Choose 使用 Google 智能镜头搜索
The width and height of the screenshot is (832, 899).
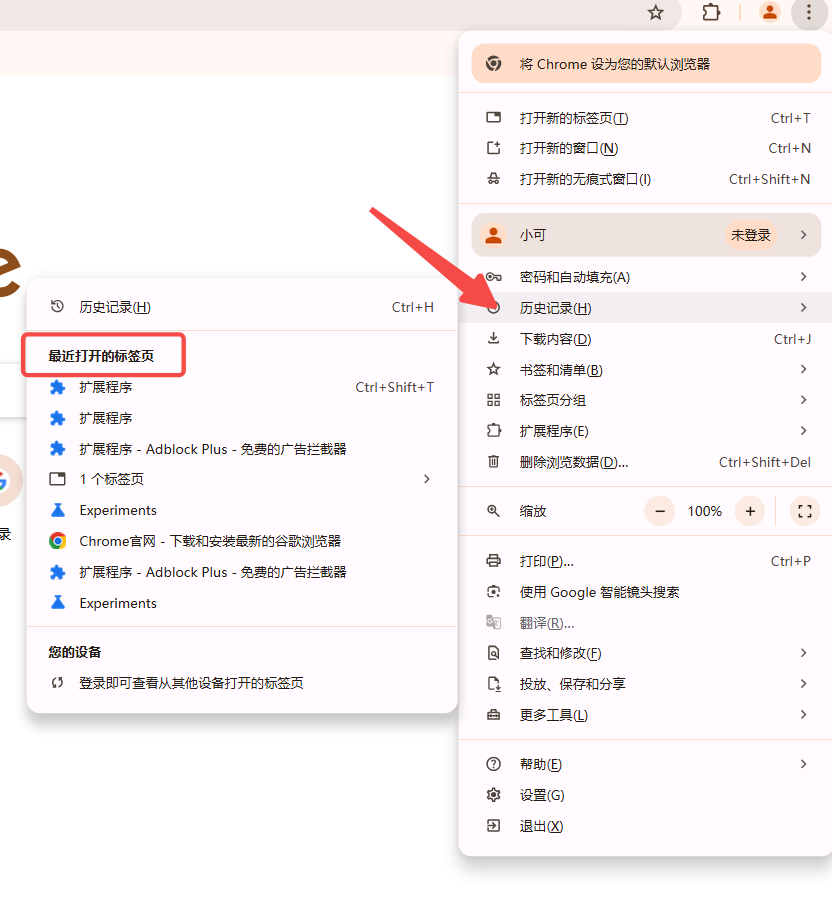point(646,592)
